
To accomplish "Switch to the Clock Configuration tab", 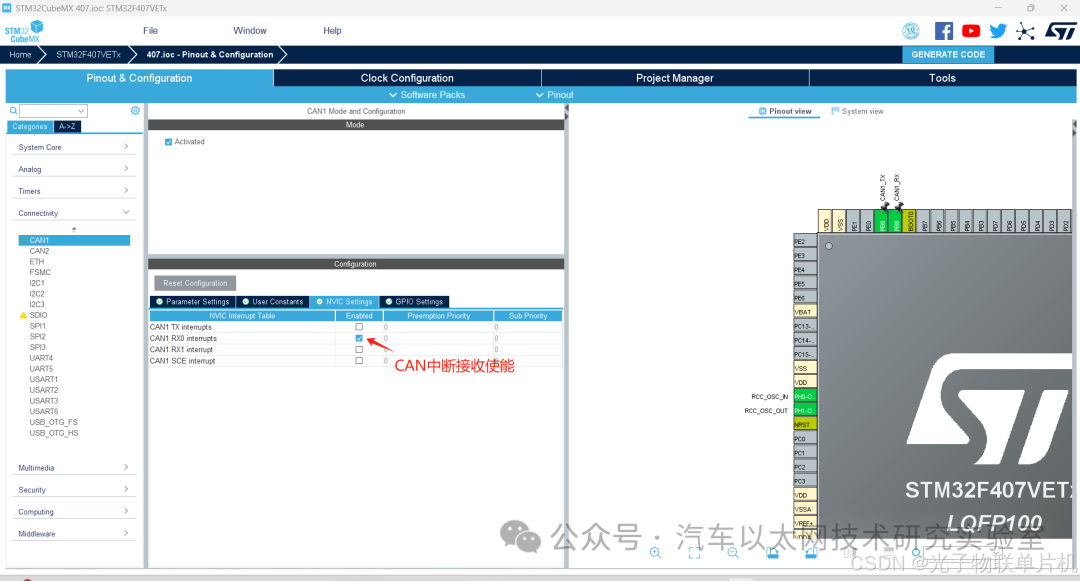I will click(406, 77).
